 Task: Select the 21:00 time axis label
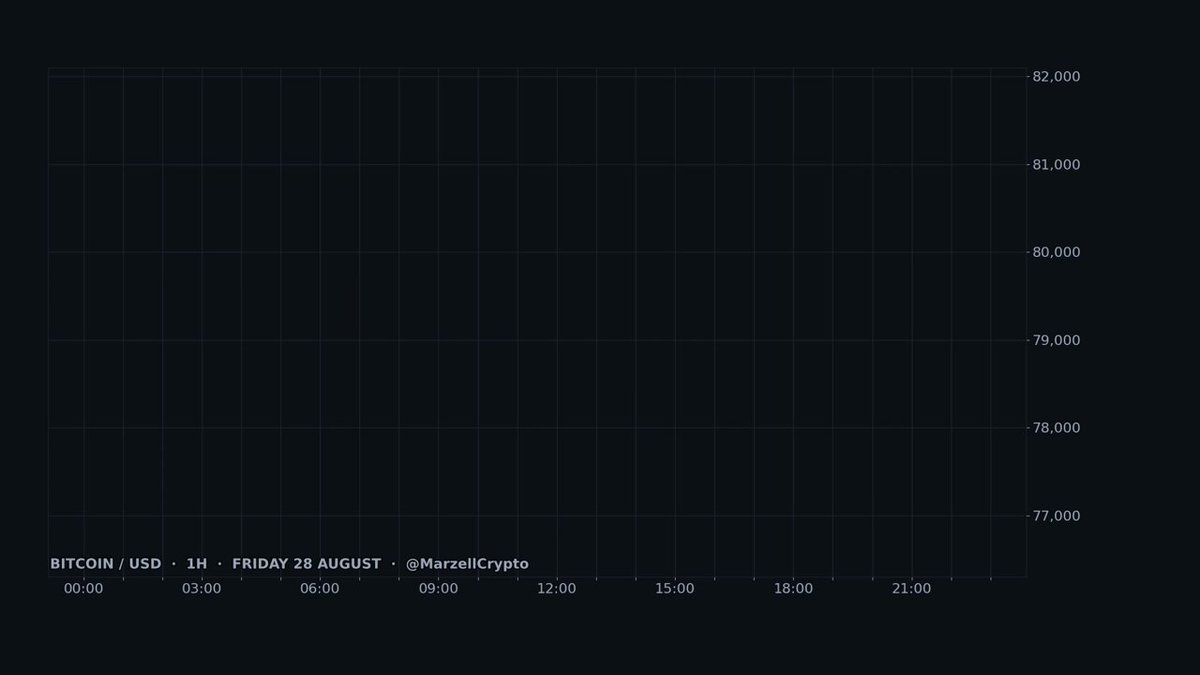[x=912, y=589]
